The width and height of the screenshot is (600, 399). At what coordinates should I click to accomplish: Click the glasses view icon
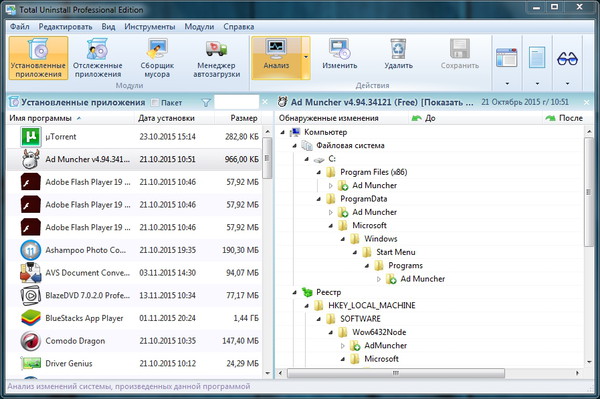[567, 59]
